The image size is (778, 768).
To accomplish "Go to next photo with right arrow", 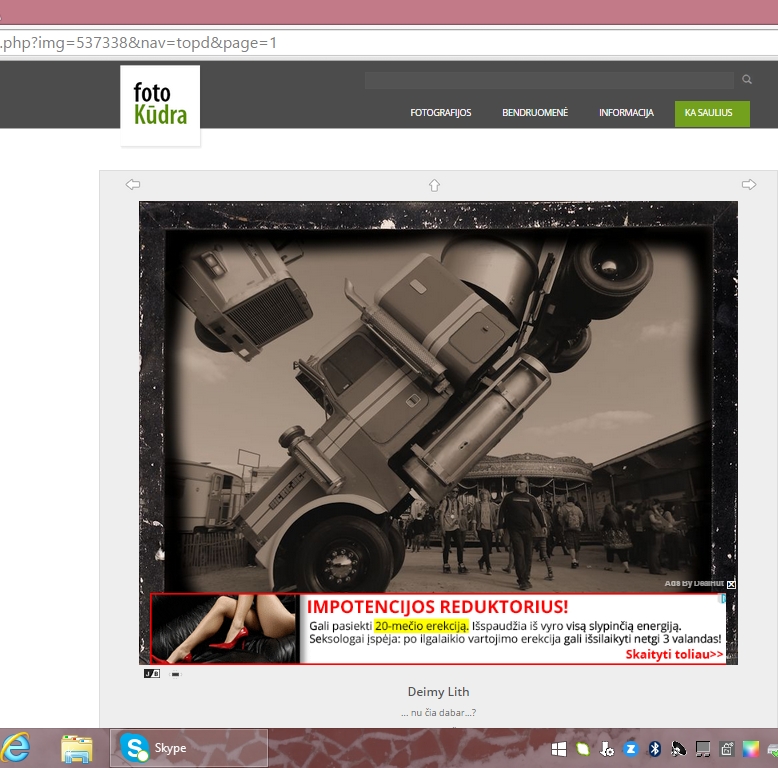I will click(x=748, y=184).
